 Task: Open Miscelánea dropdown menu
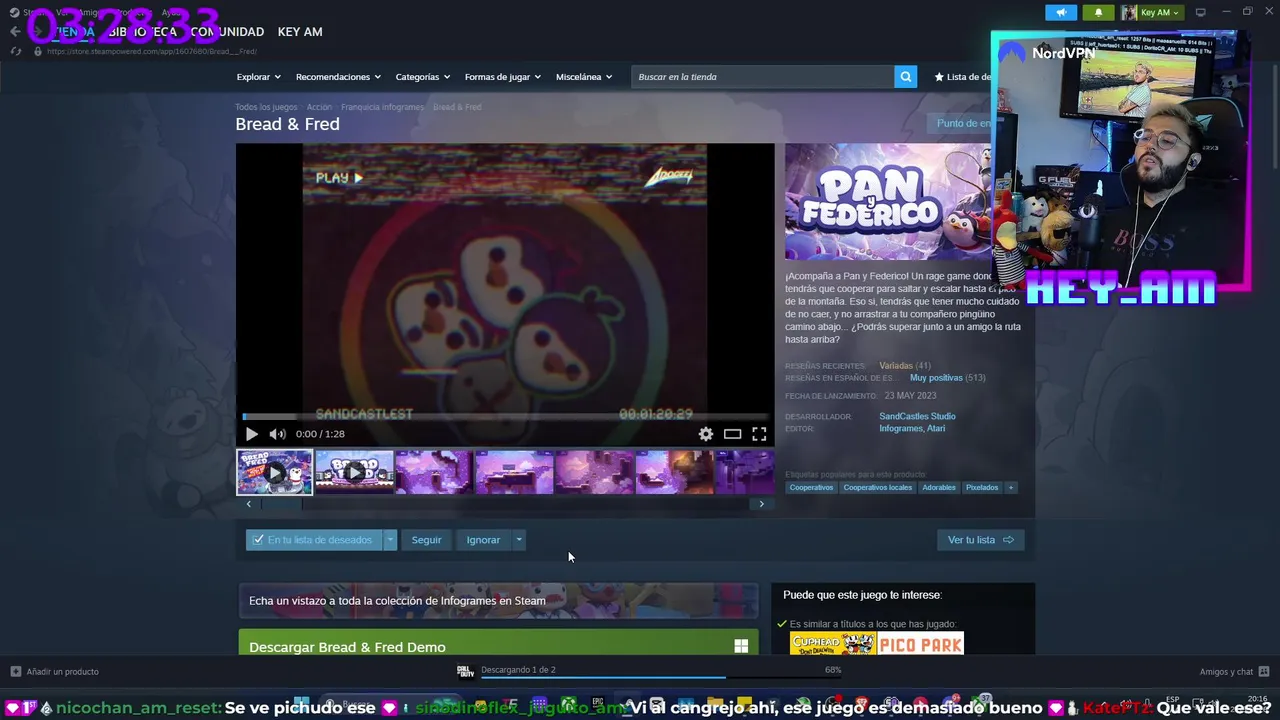click(583, 77)
